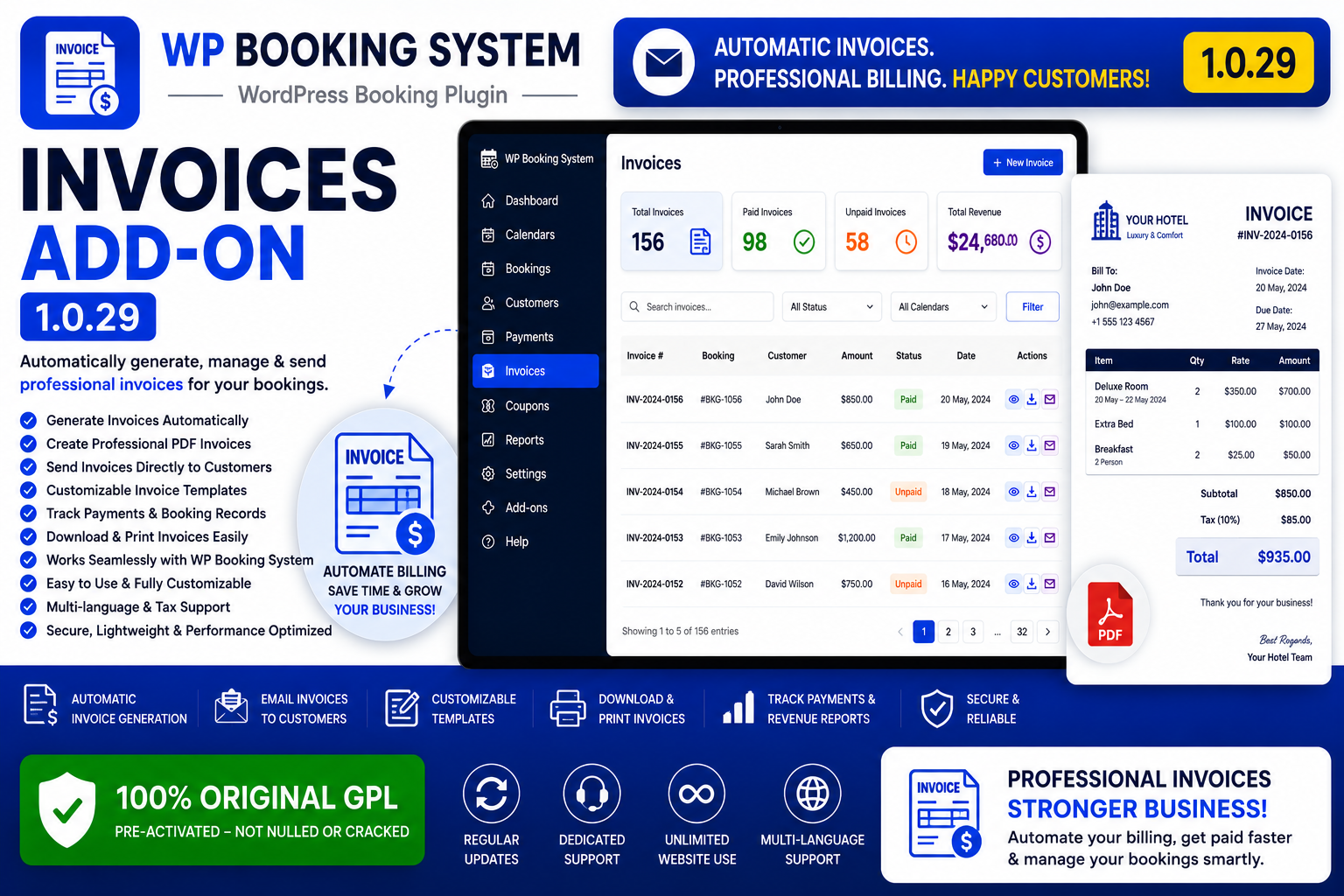Download invoice INV-2024-0154
This screenshot has width=1344, height=896.
1032,492
